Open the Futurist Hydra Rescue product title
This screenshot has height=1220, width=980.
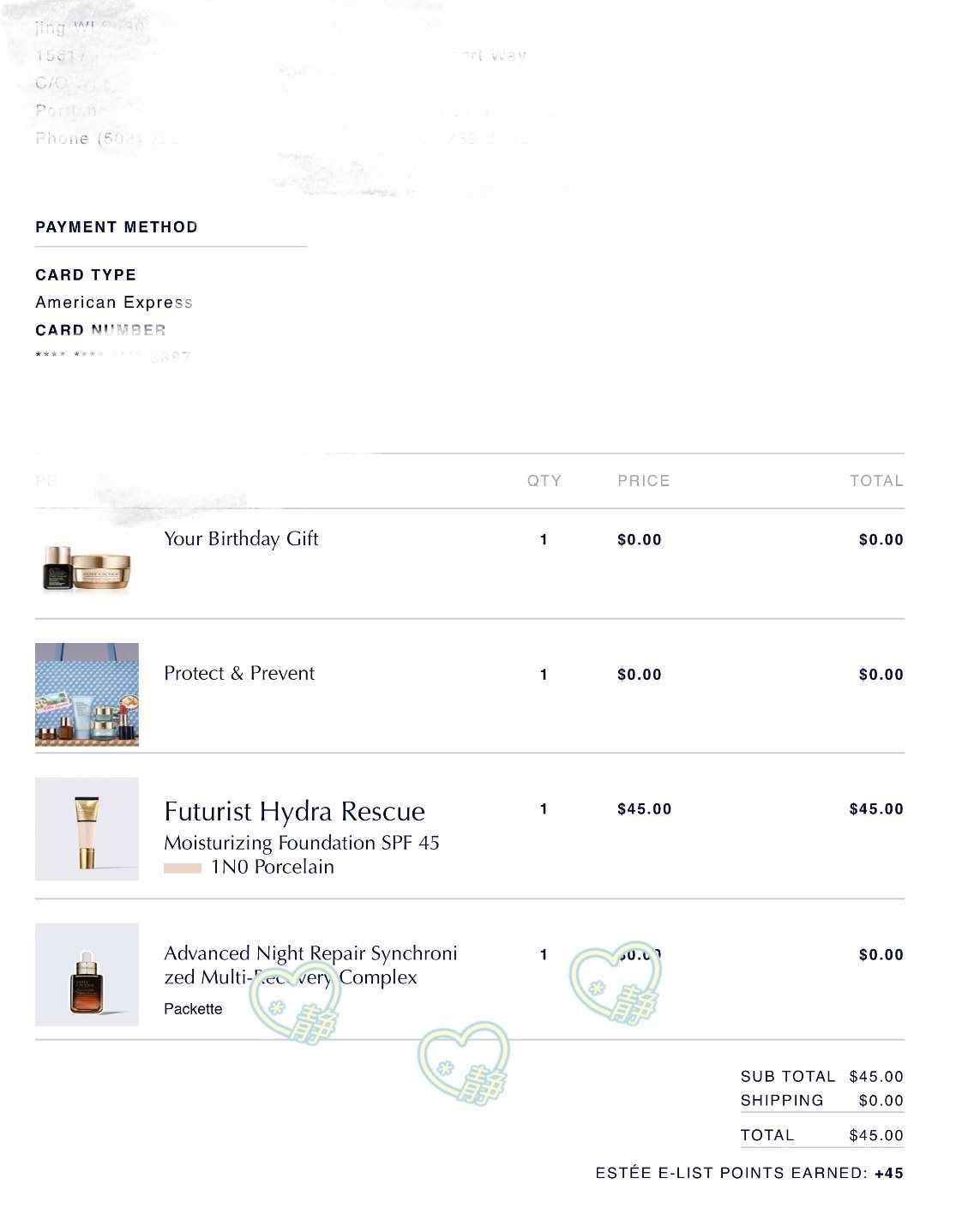tap(294, 811)
